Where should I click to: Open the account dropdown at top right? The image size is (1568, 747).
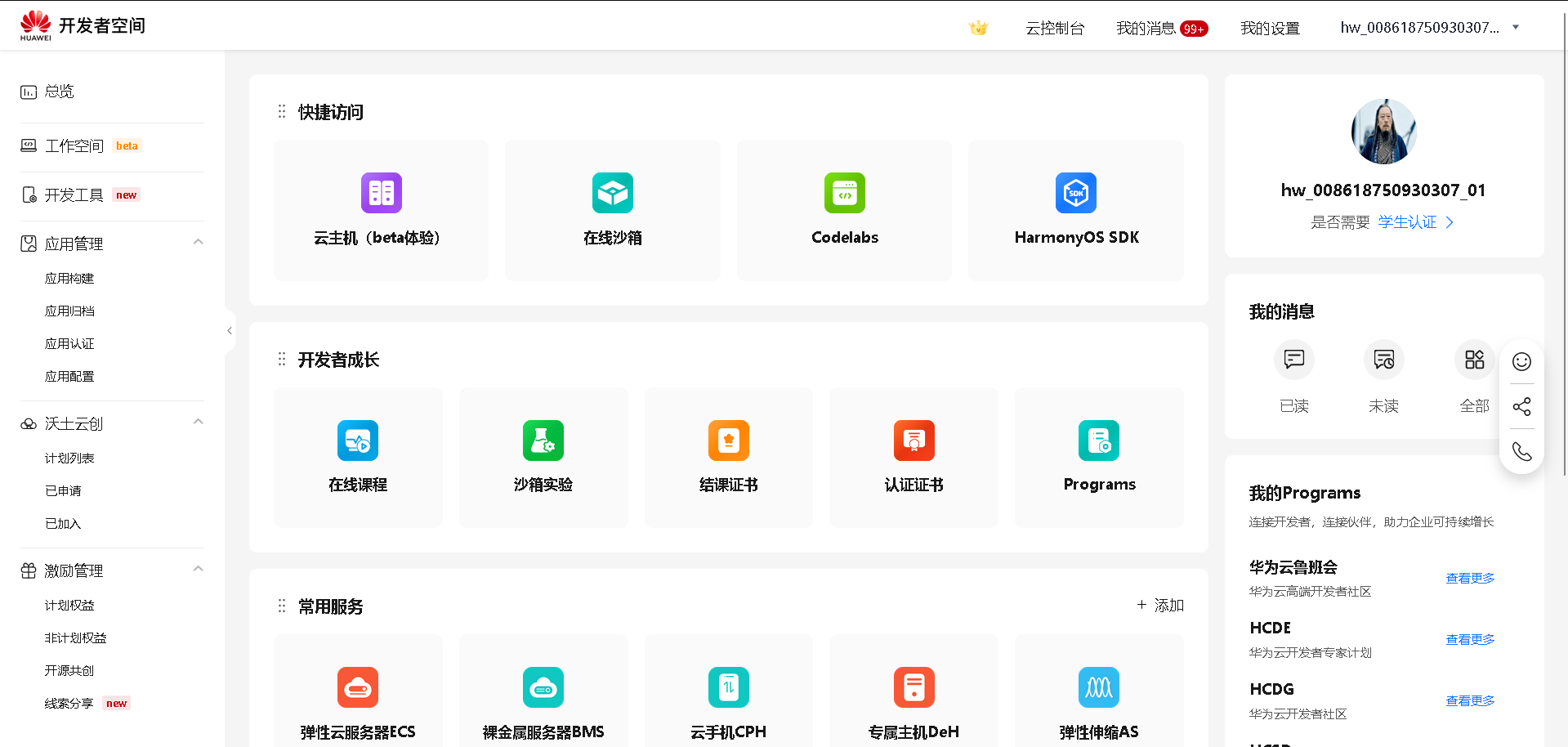click(1517, 26)
